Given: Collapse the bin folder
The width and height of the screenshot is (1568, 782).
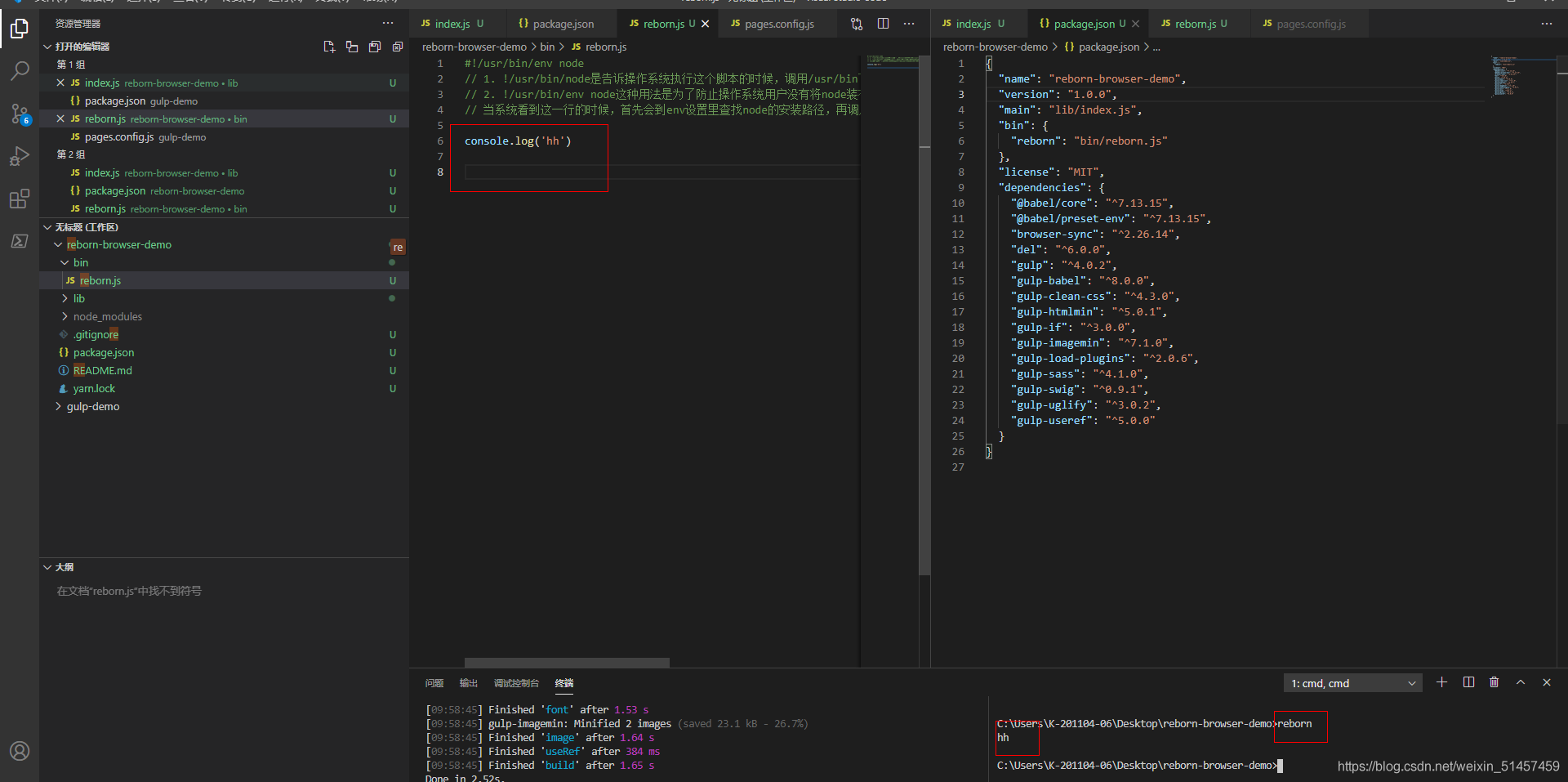Looking at the screenshot, I should click(x=65, y=262).
